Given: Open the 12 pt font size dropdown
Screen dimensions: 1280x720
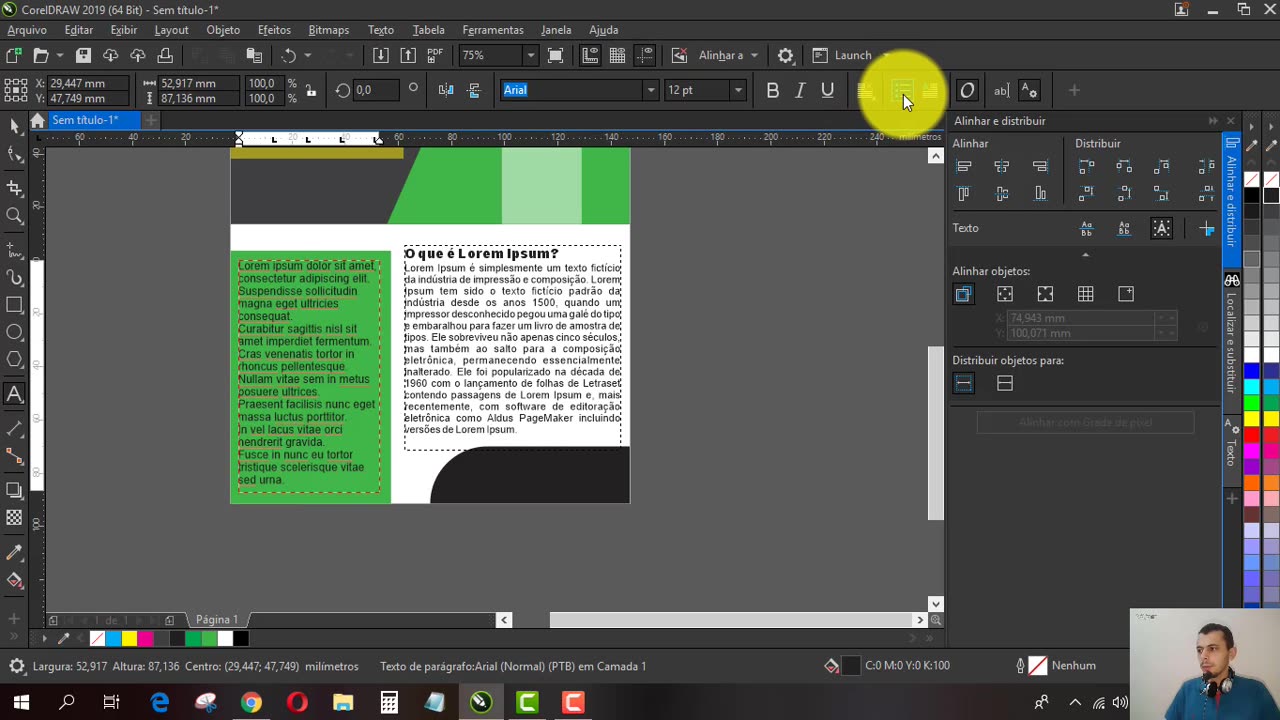Looking at the screenshot, I should 738,90.
